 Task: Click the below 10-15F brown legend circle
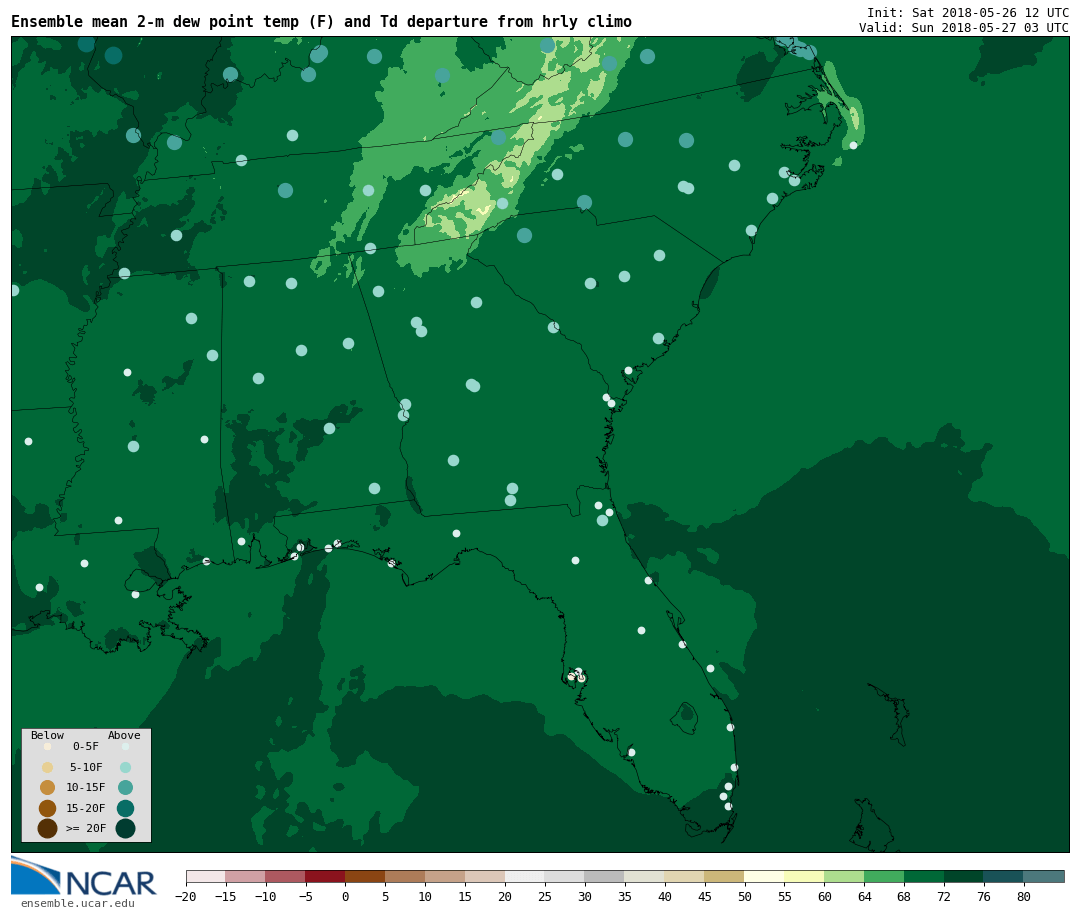pos(47,788)
